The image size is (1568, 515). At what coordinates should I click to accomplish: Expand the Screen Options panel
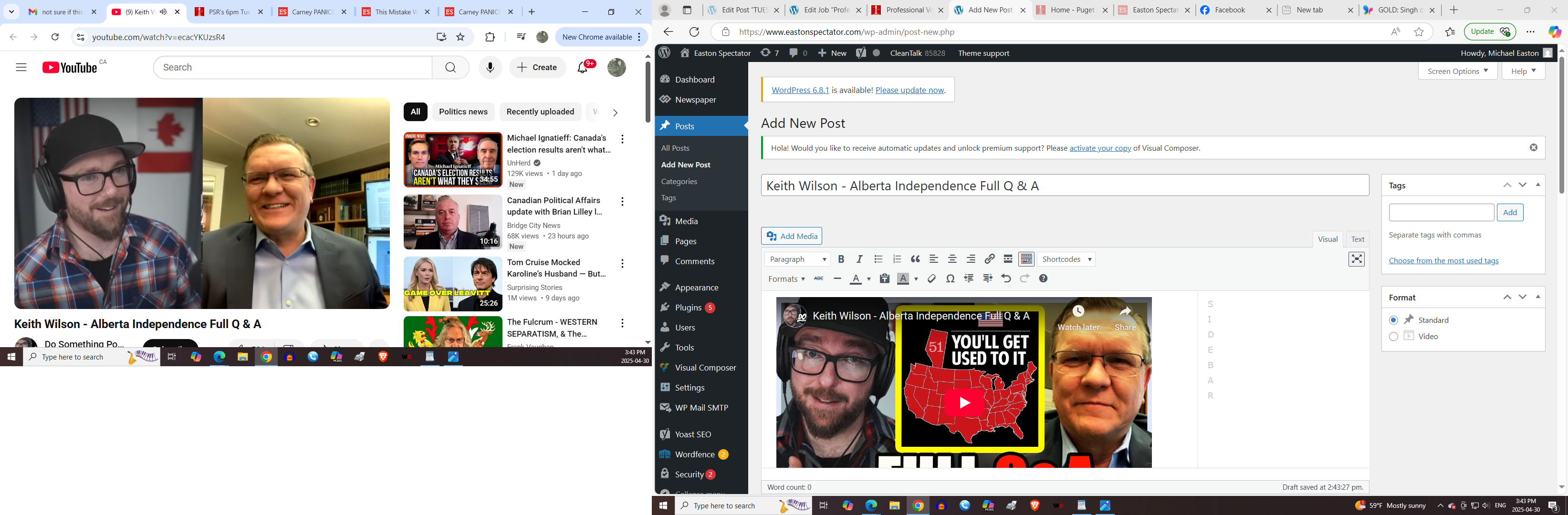[1457, 71]
